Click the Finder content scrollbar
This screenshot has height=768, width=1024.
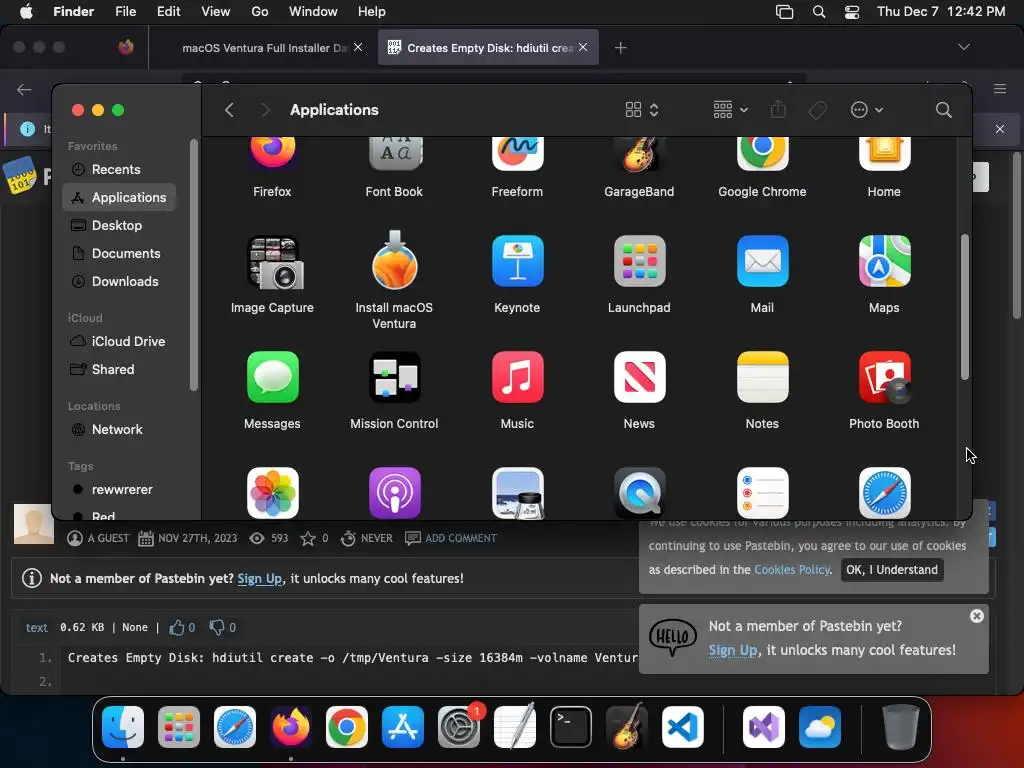pos(965,306)
